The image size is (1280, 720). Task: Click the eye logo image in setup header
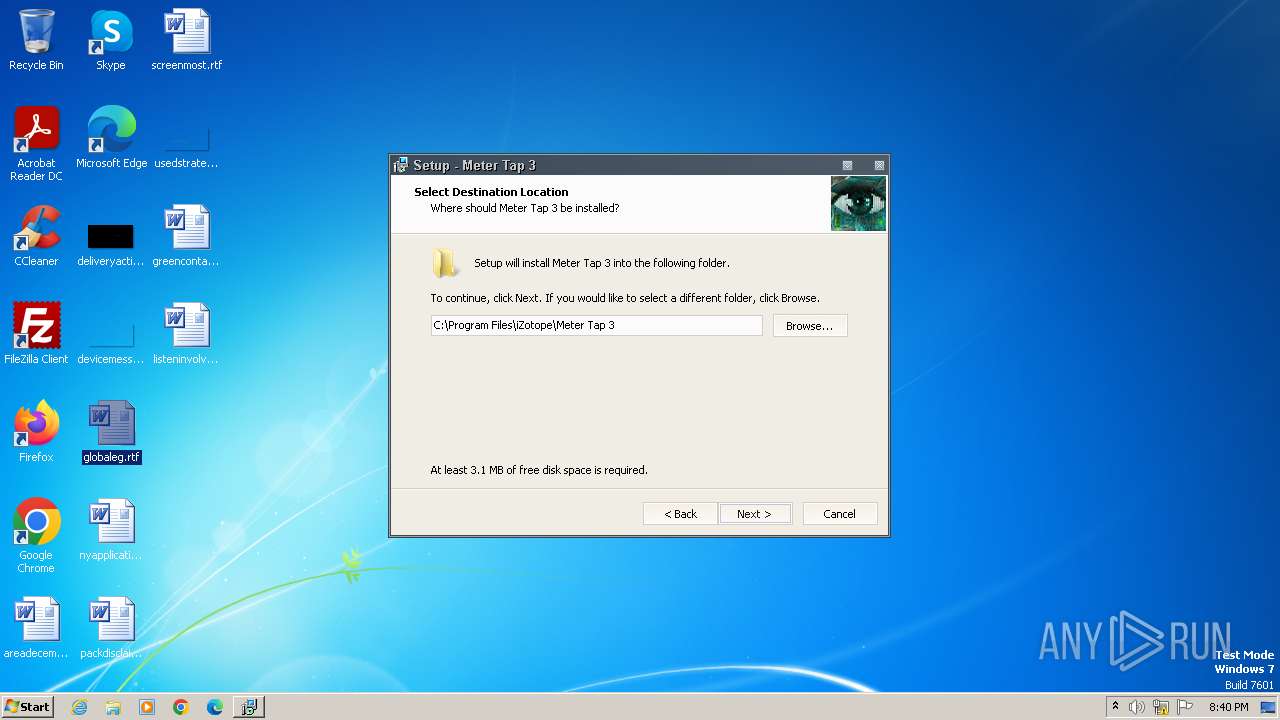click(858, 204)
